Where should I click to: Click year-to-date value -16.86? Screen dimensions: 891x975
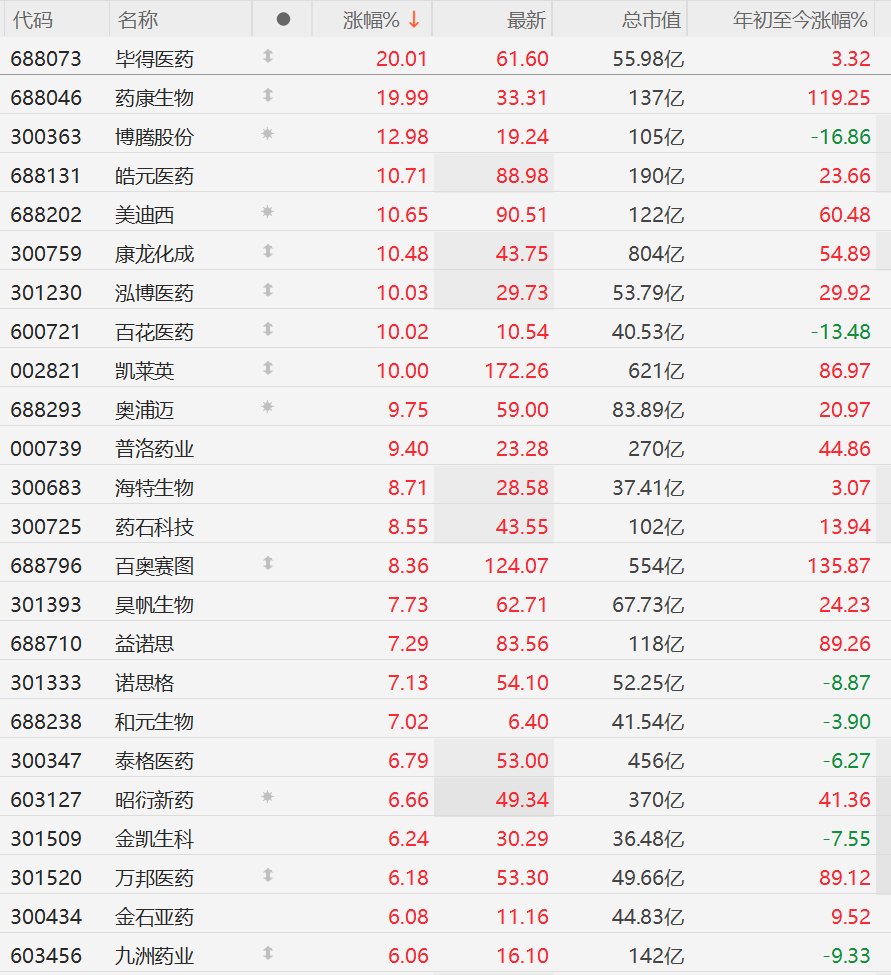tap(841, 137)
